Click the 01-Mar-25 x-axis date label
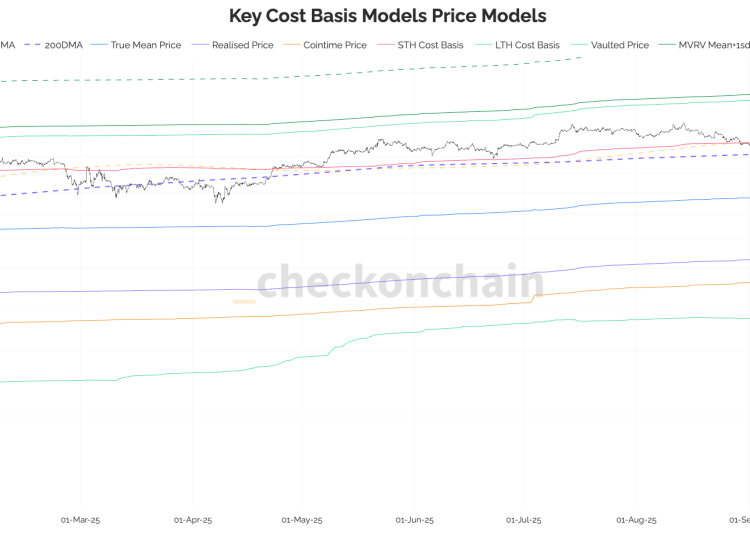The height and width of the screenshot is (536, 750). [80, 520]
